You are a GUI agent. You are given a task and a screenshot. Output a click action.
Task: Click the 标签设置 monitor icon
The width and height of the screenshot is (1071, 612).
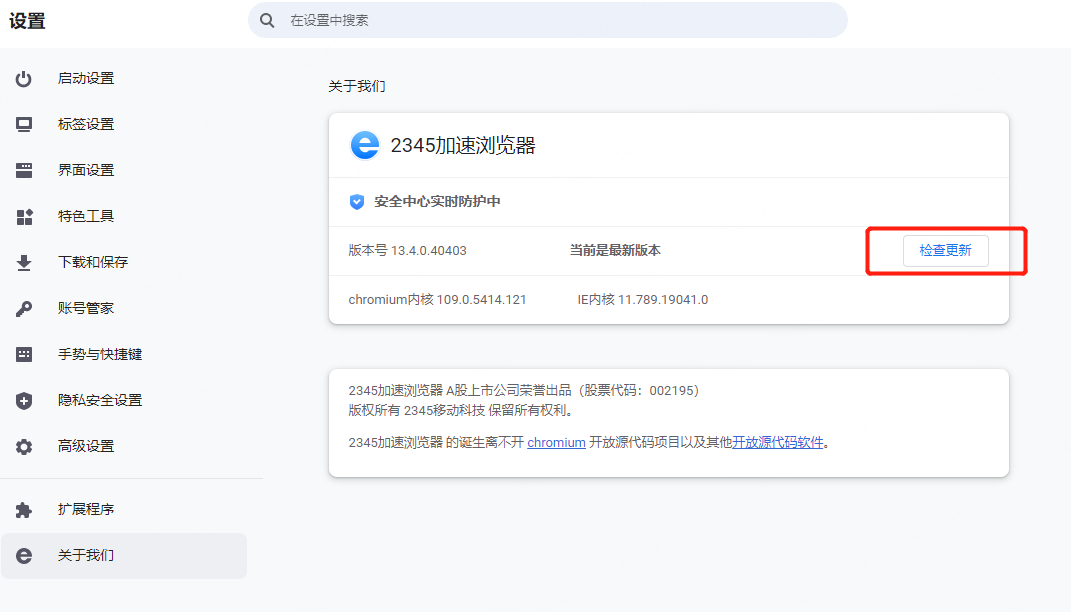23,124
